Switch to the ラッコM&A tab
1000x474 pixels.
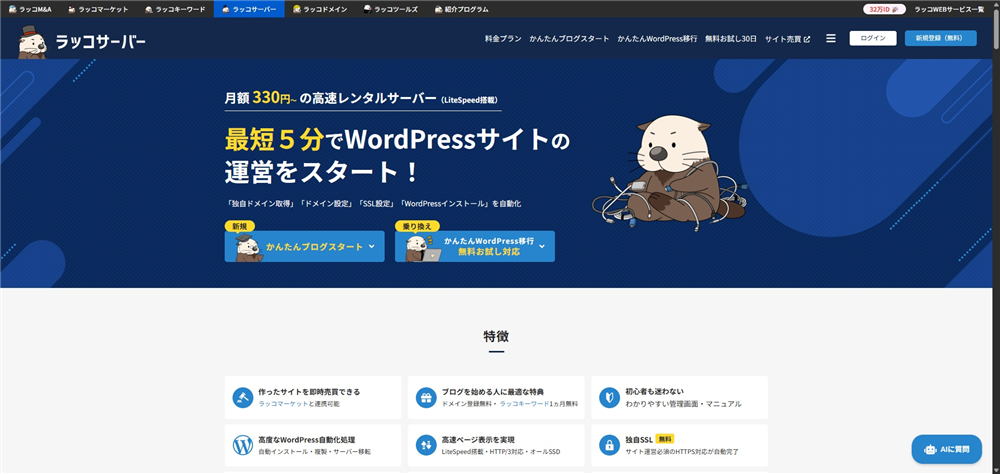(30, 9)
